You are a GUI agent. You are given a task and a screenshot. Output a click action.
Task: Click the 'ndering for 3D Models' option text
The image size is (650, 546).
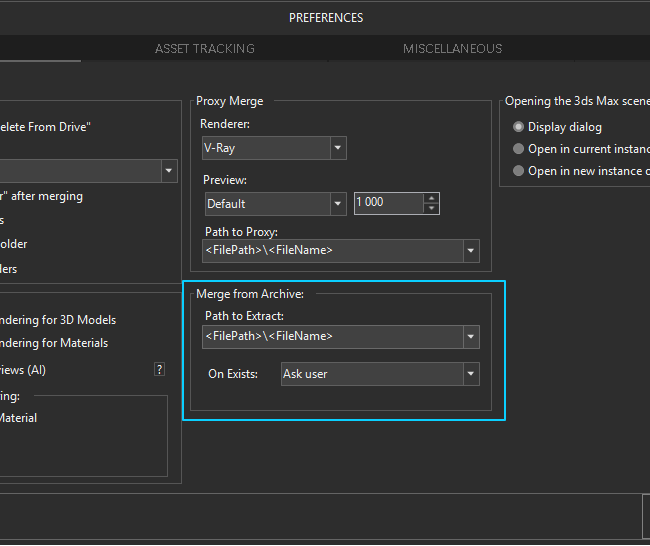pyautogui.click(x=58, y=320)
